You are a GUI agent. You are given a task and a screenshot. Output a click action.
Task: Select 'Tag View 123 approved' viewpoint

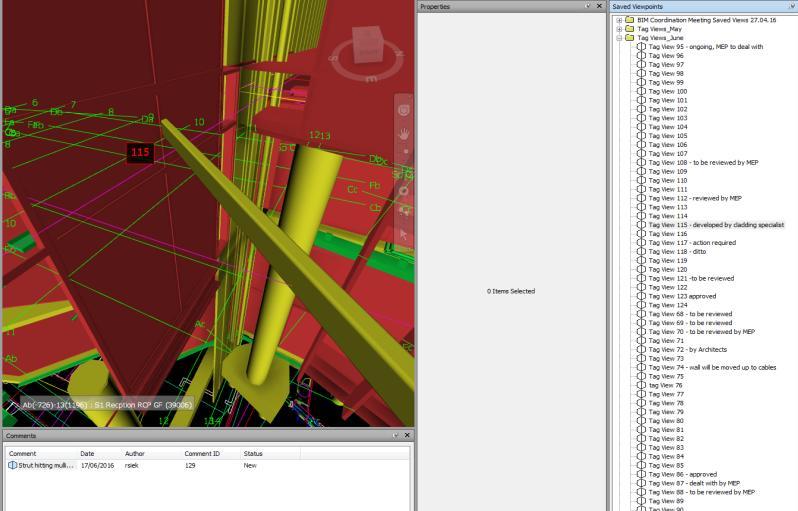[x=682, y=296]
